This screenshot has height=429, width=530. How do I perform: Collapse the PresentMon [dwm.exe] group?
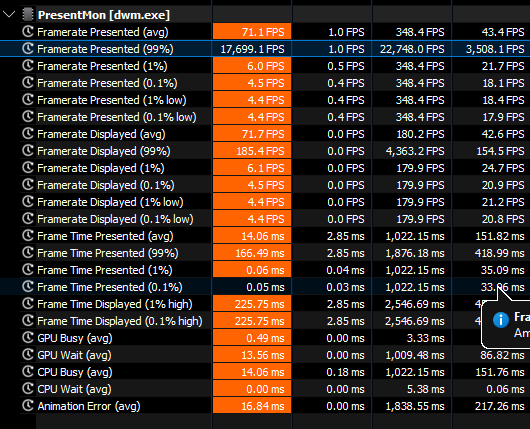9,15
